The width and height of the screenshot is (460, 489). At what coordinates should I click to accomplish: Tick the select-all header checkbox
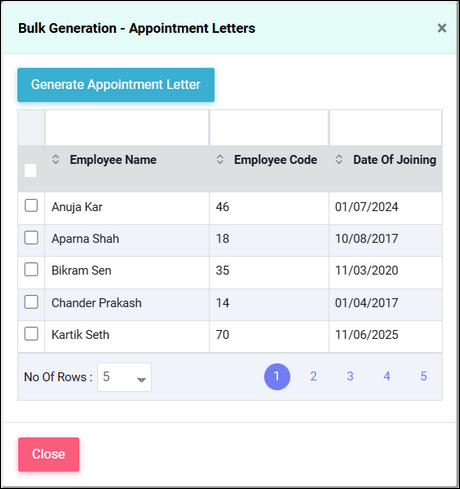30,171
